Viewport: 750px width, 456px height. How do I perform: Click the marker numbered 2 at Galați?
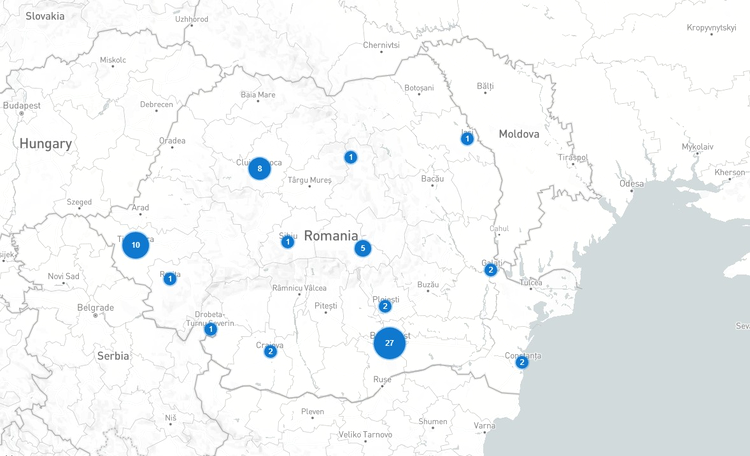click(490, 270)
